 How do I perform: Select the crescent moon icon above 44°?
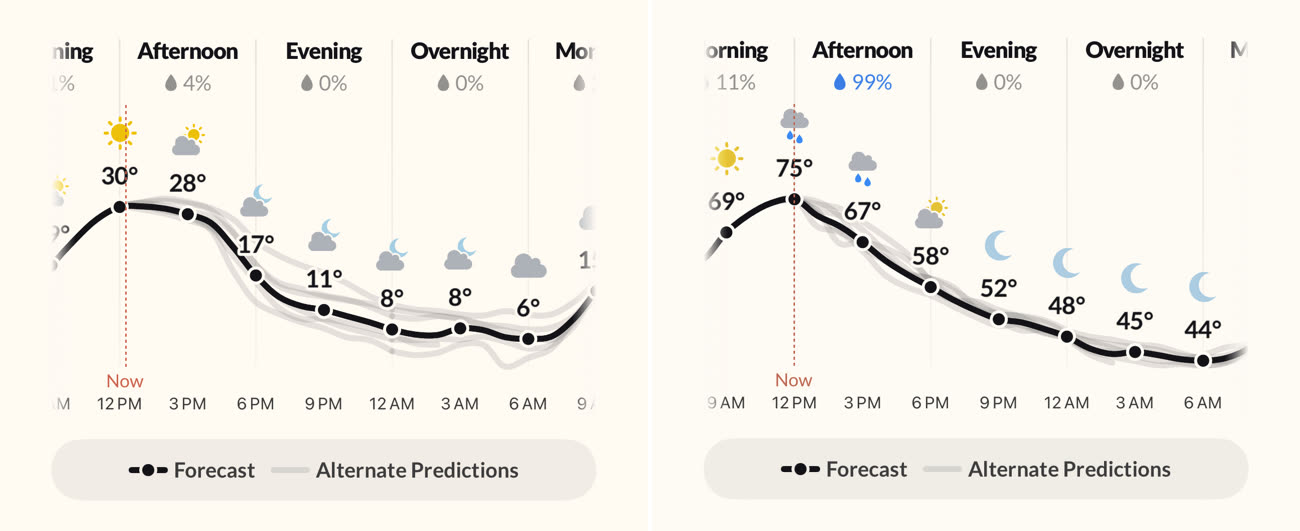[x=1203, y=287]
